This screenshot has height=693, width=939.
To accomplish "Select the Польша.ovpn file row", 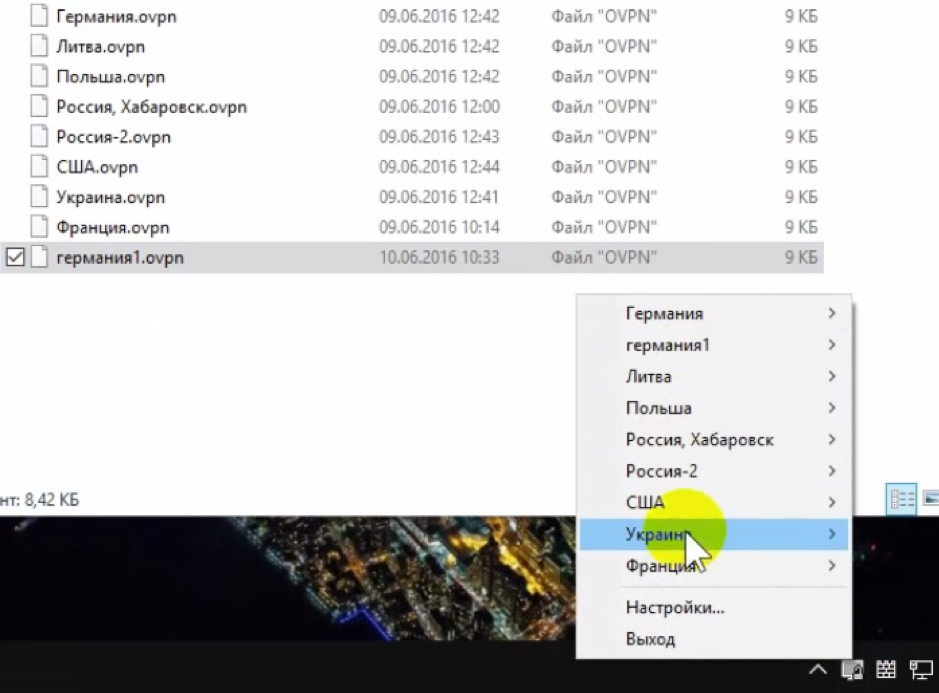I will 110,77.
